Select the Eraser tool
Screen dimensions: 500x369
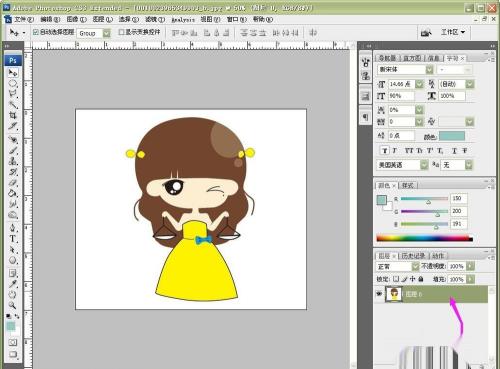coord(13,182)
